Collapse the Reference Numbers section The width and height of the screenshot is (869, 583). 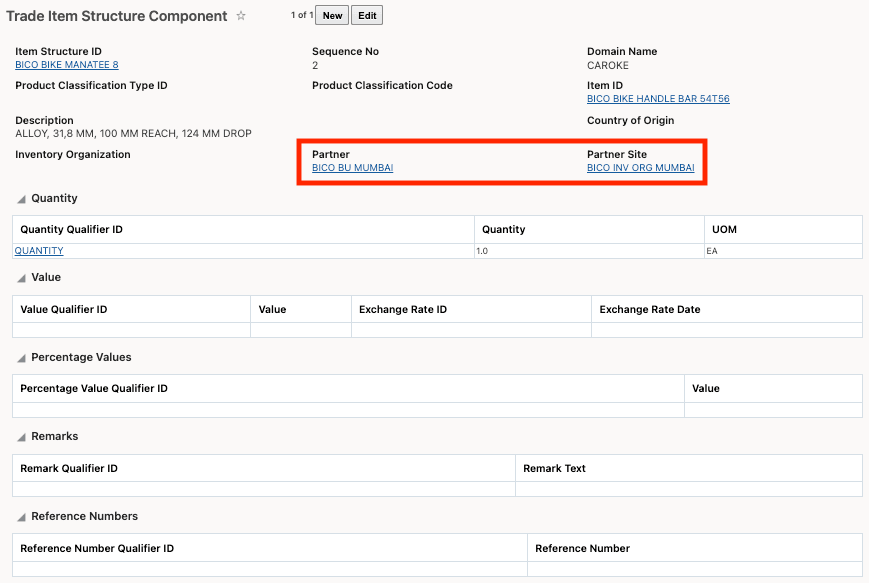(22, 517)
